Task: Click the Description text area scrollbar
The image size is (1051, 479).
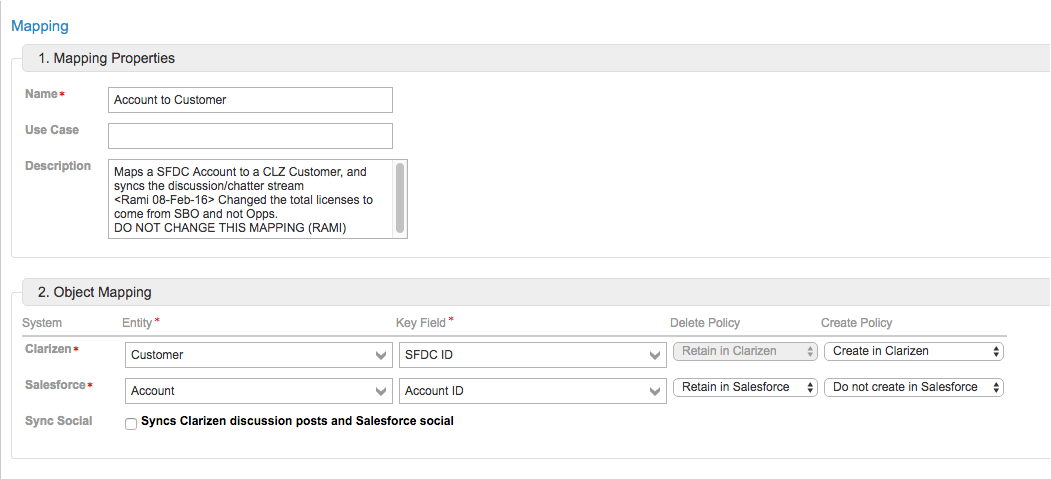Action: point(400,198)
